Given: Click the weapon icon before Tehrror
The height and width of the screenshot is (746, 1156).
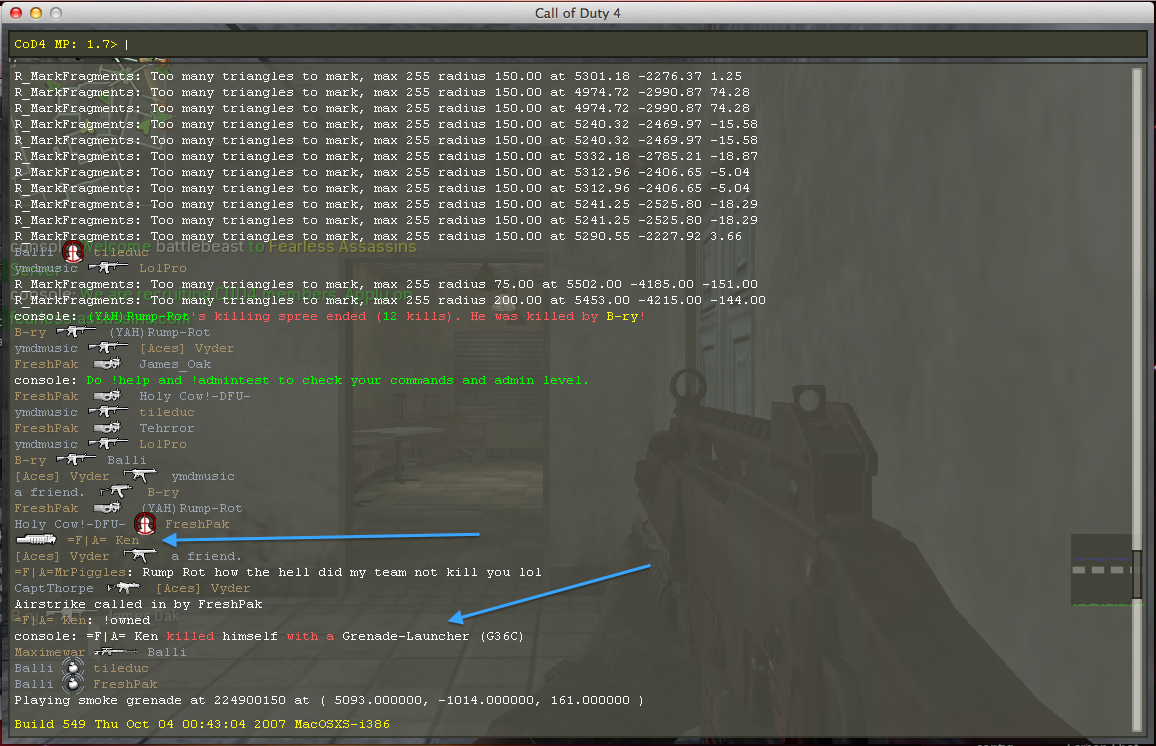Looking at the screenshot, I should (x=108, y=428).
